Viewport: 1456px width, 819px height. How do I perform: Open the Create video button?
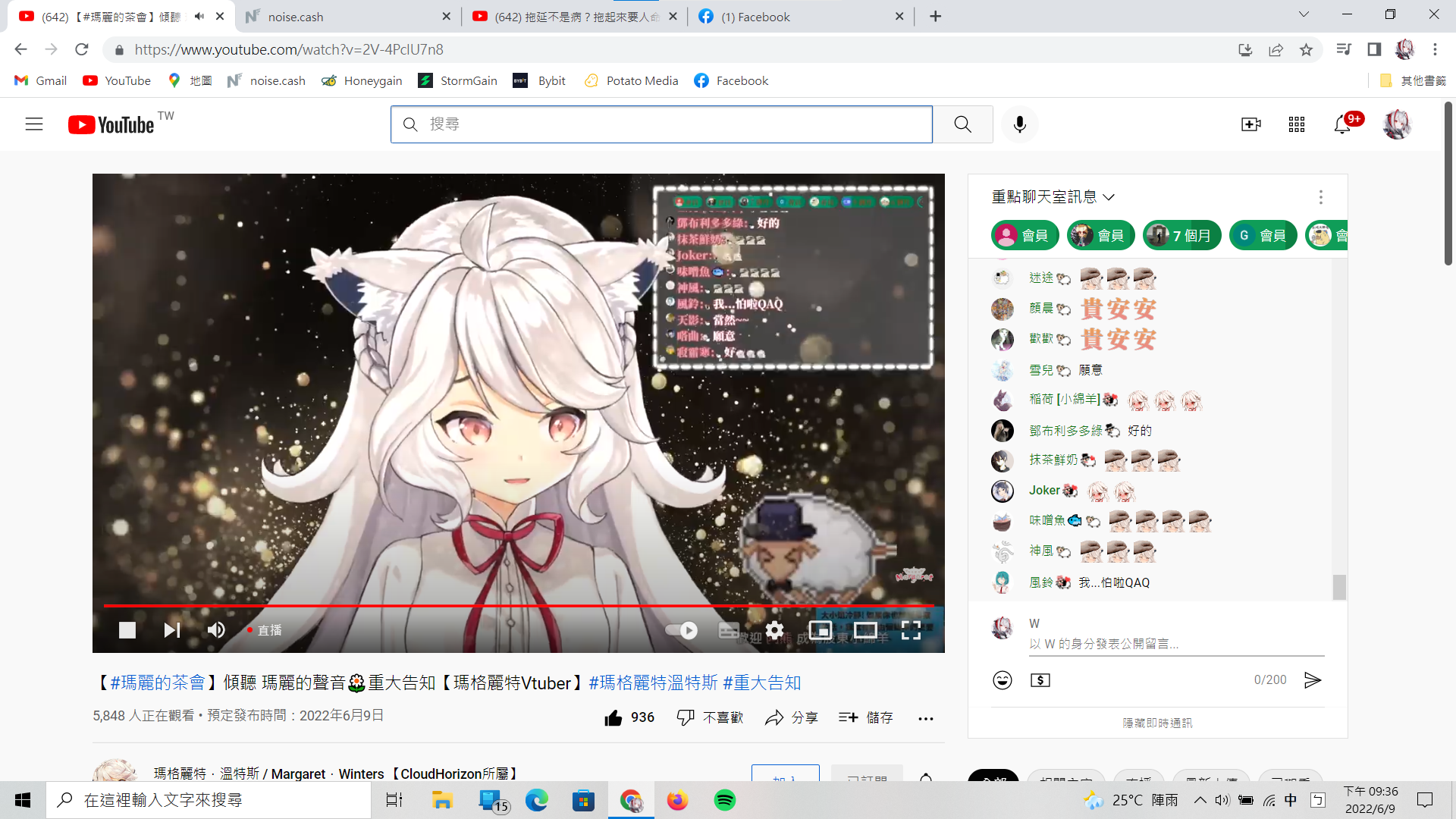(1251, 124)
